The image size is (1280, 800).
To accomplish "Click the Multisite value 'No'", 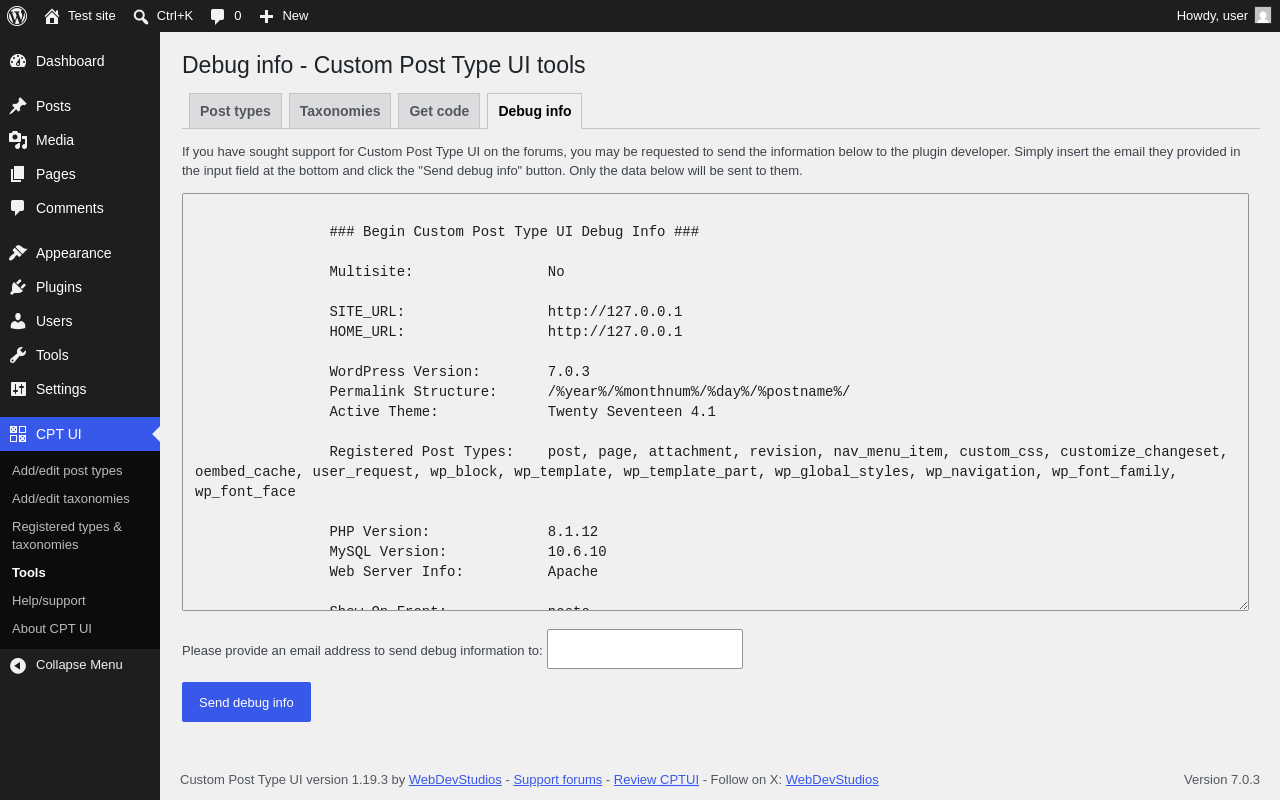I will [556, 272].
